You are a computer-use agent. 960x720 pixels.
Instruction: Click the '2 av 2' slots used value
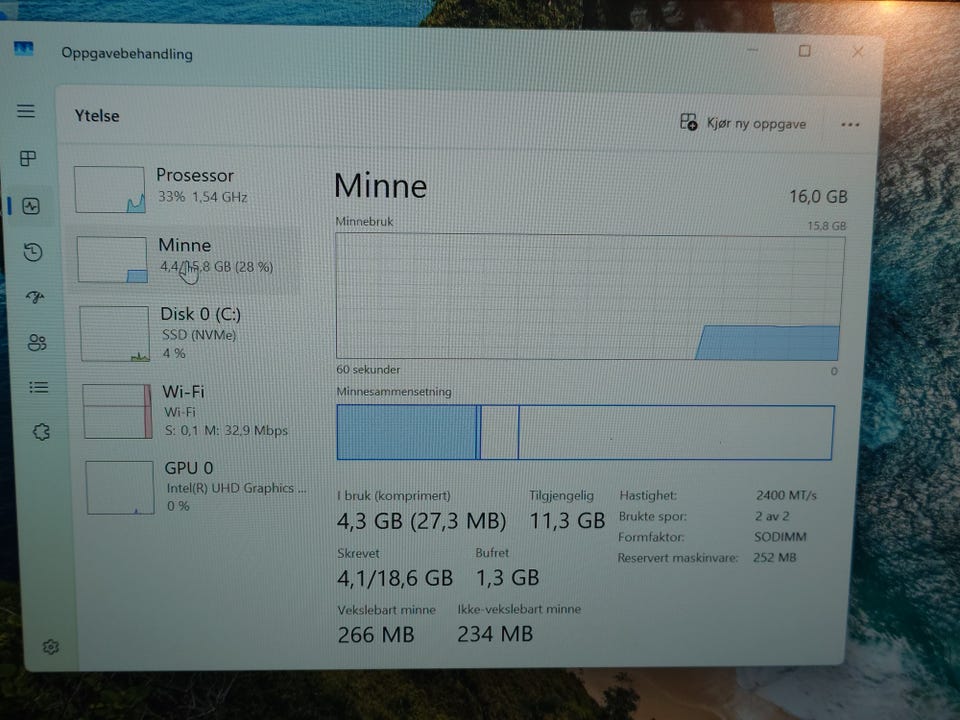coord(772,516)
